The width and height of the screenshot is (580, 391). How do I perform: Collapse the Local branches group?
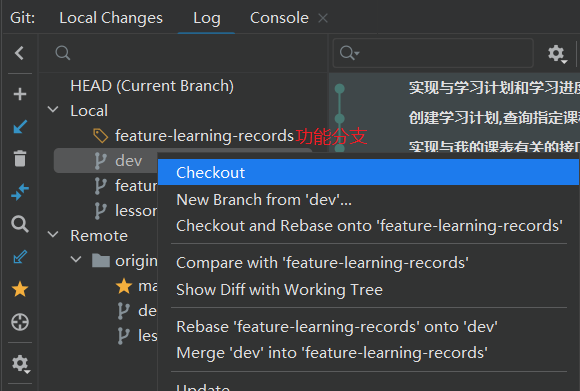click(x=53, y=110)
